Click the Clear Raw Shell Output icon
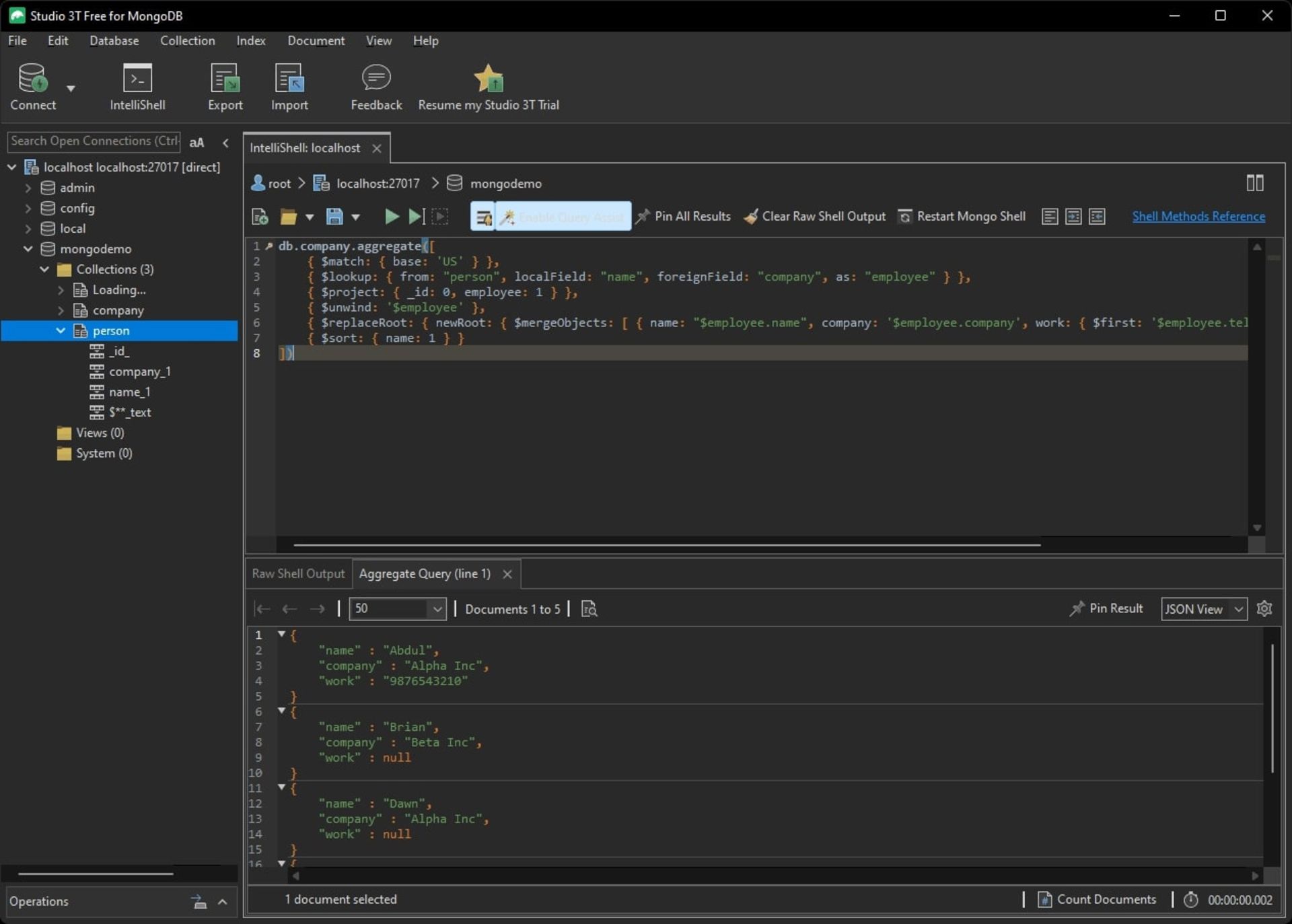Viewport: 1292px width, 924px height. click(x=750, y=216)
